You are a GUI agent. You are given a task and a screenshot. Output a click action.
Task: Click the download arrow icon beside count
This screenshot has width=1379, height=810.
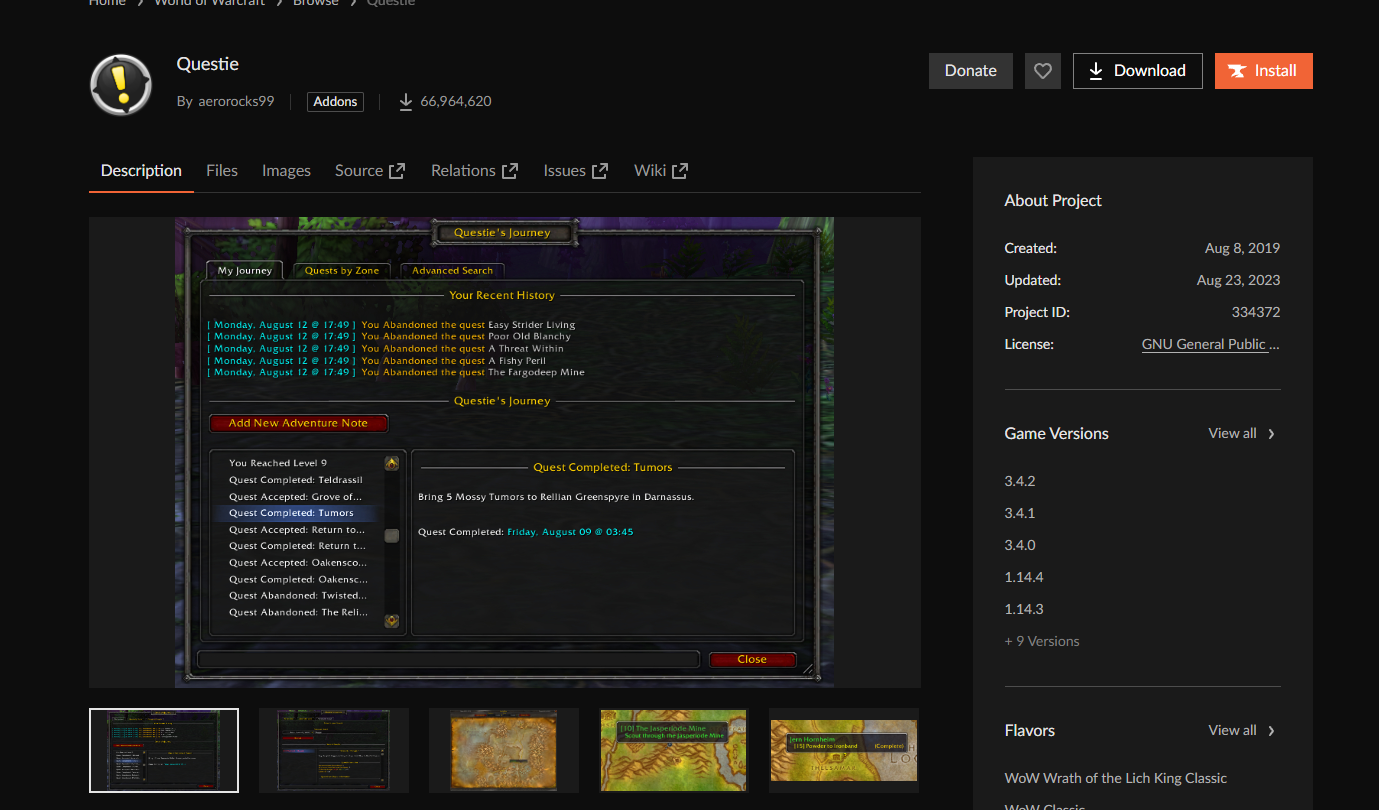(x=406, y=101)
